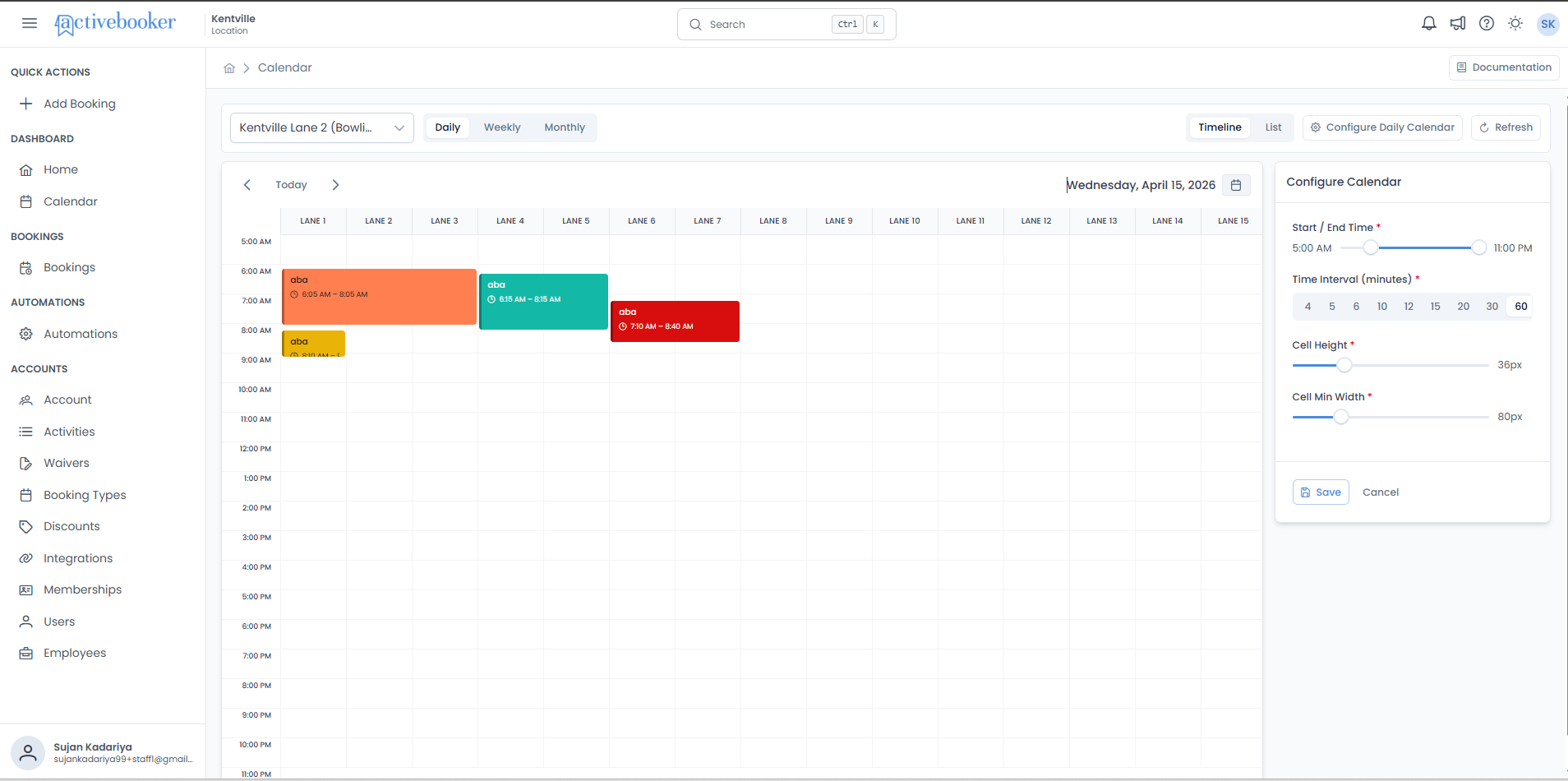Select 20 minute time interval
This screenshot has height=781, width=1568.
click(x=1464, y=307)
